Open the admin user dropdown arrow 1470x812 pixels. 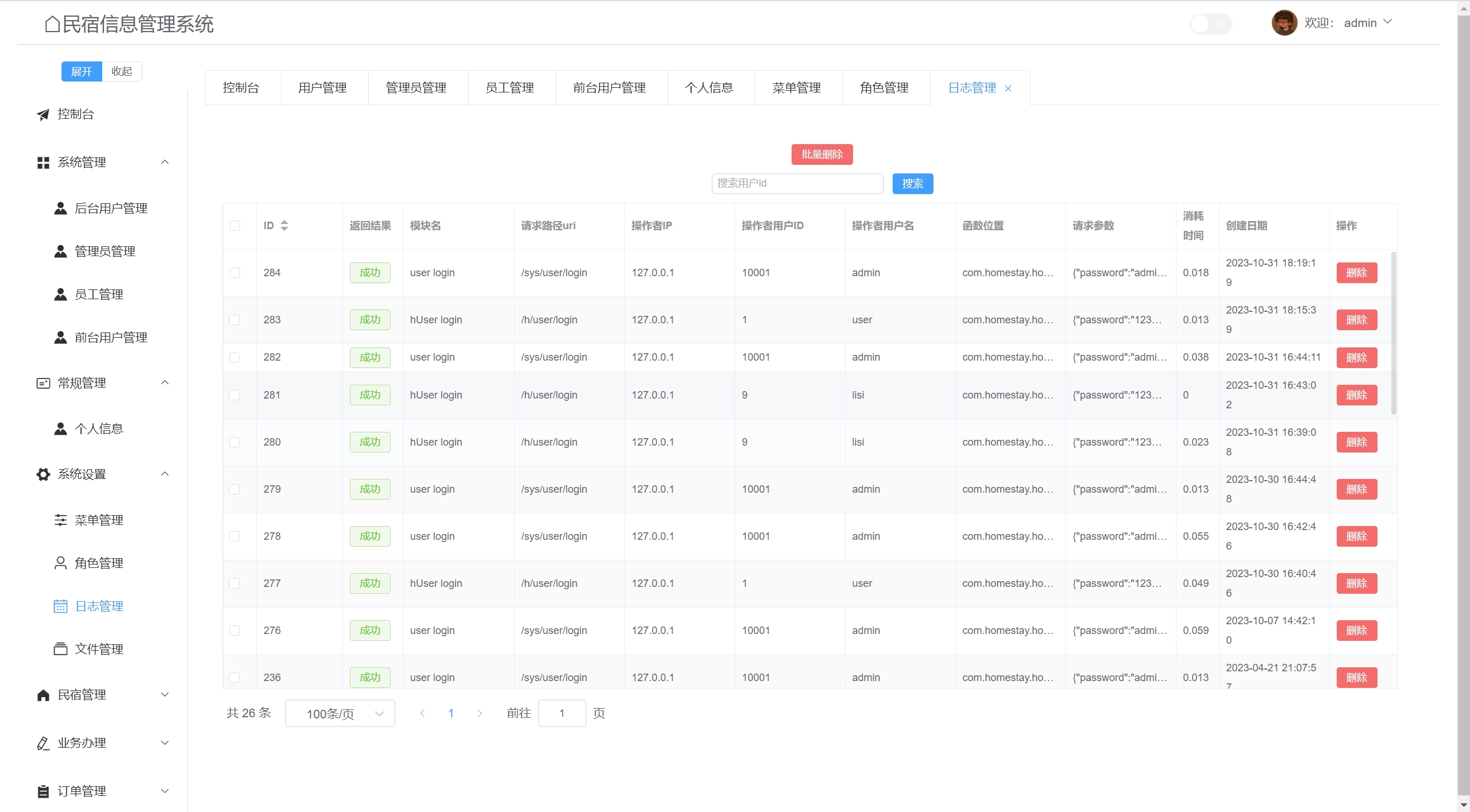click(1388, 22)
